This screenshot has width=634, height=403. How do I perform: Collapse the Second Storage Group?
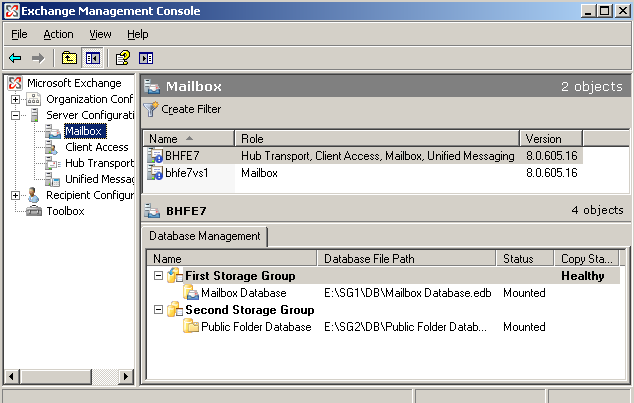(158, 310)
